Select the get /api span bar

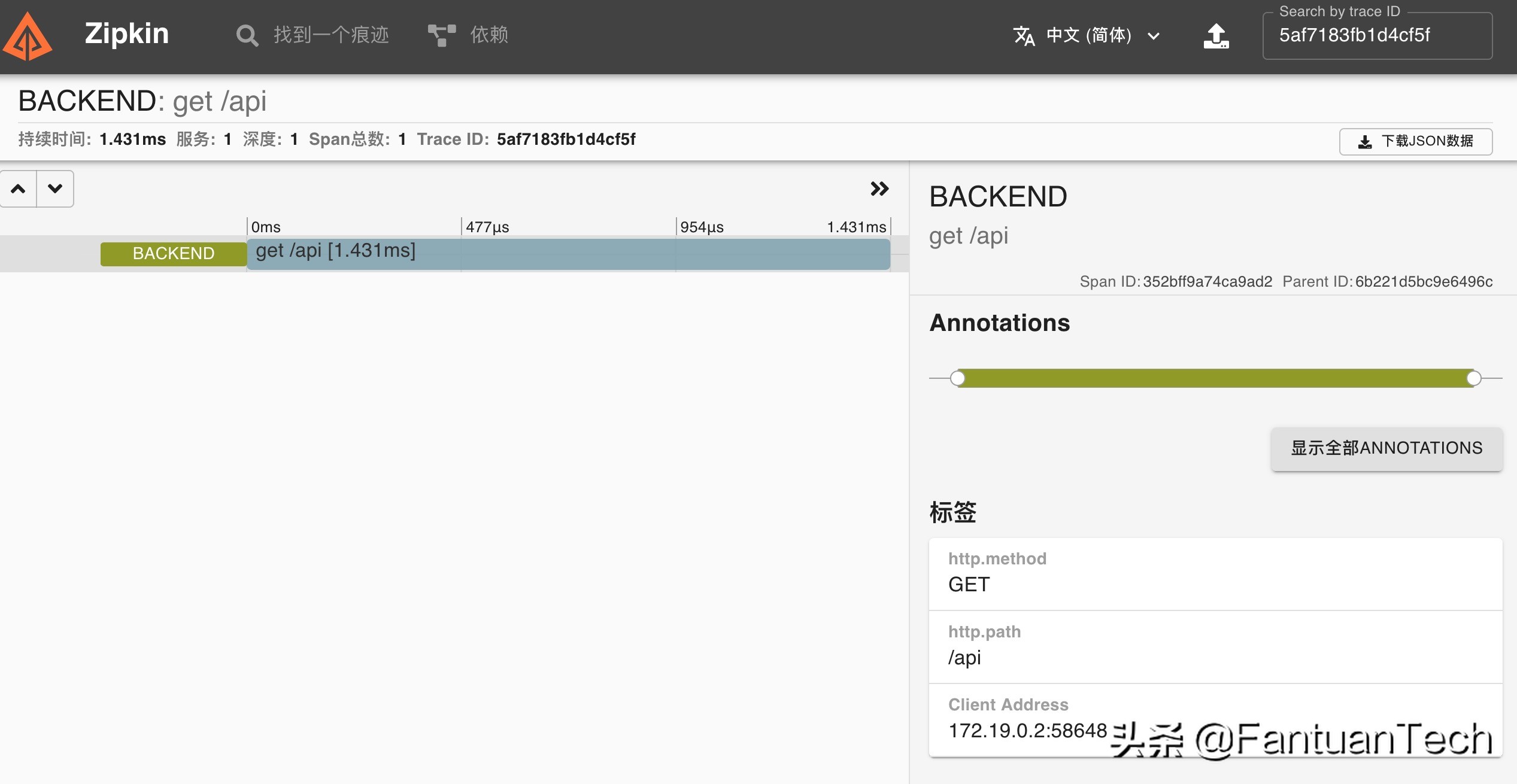point(568,254)
